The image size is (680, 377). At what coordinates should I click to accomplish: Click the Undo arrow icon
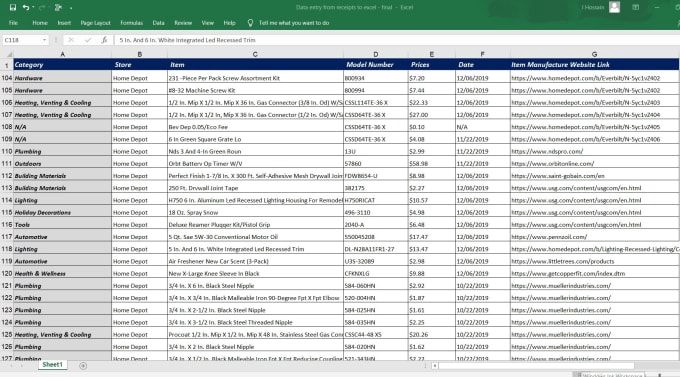[x=26, y=7]
